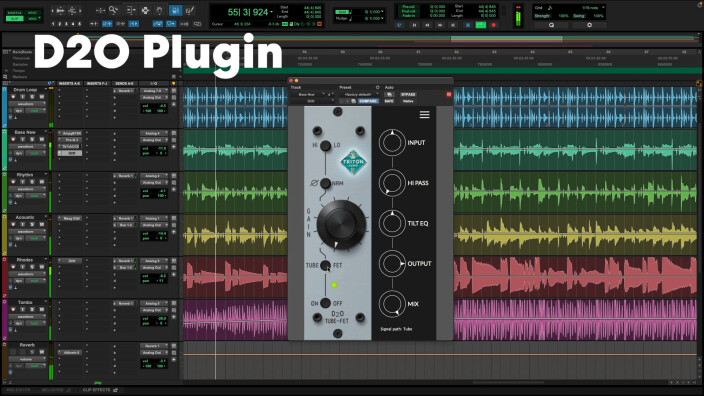This screenshot has width=704, height=396.
Task: Record-enable the Rhythm track
Action: 13,182
